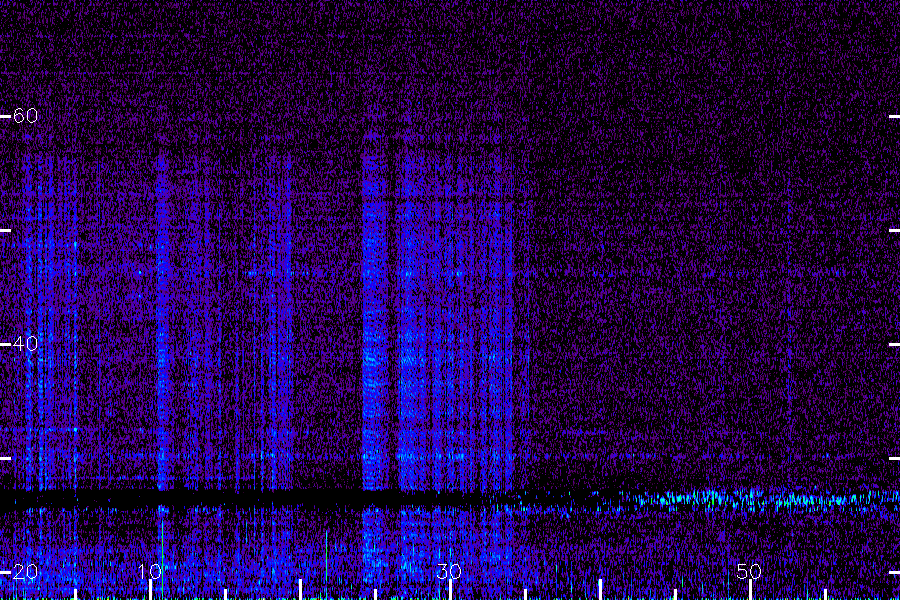Click the frequency axis label 40
Screen dimensions: 900x600
[x=25, y=344]
